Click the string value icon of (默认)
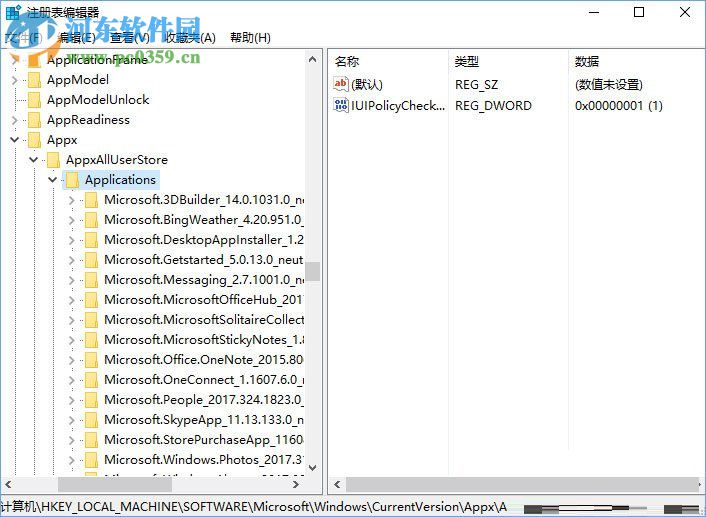 340,84
